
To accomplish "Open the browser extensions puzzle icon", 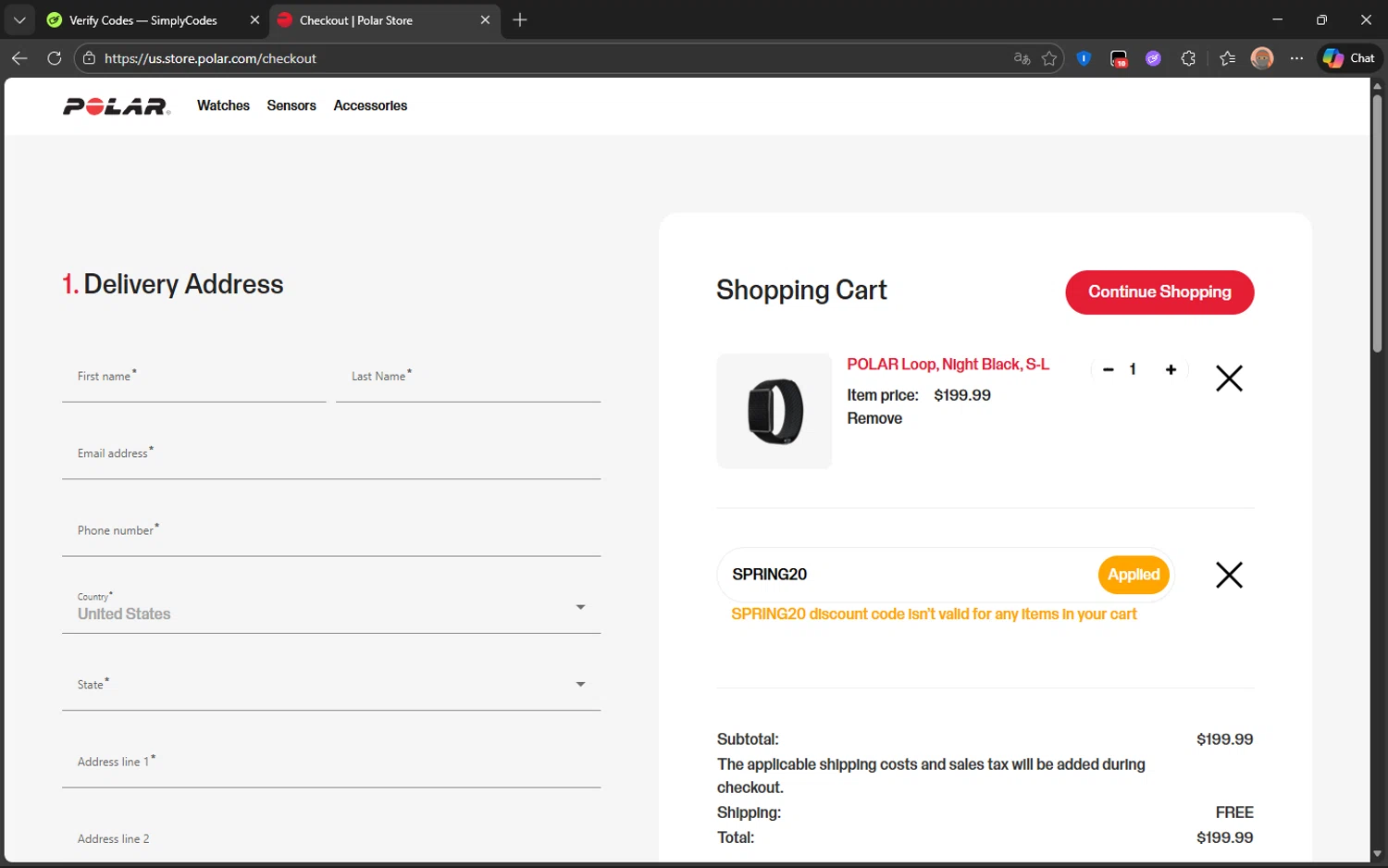I will (x=1188, y=58).
